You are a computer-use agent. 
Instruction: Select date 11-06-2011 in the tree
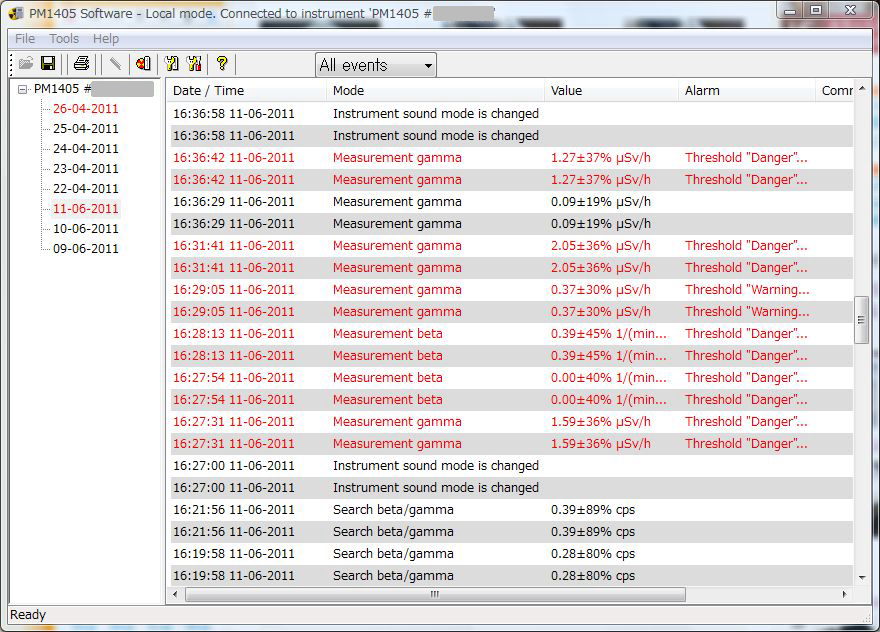86,209
